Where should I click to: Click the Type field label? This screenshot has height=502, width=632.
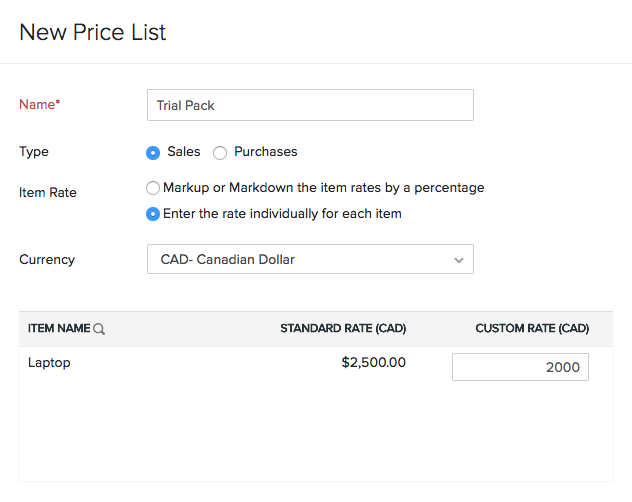point(34,152)
